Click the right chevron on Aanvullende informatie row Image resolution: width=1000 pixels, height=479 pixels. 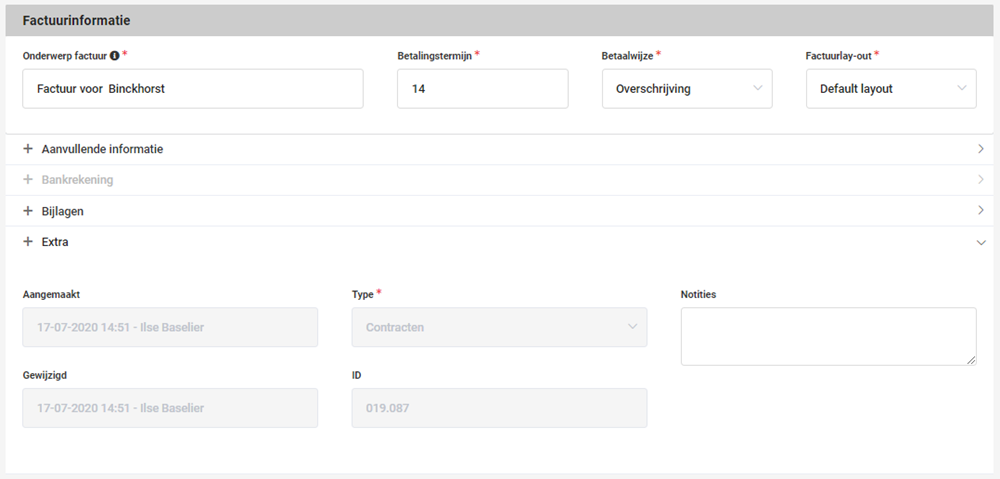click(981, 149)
